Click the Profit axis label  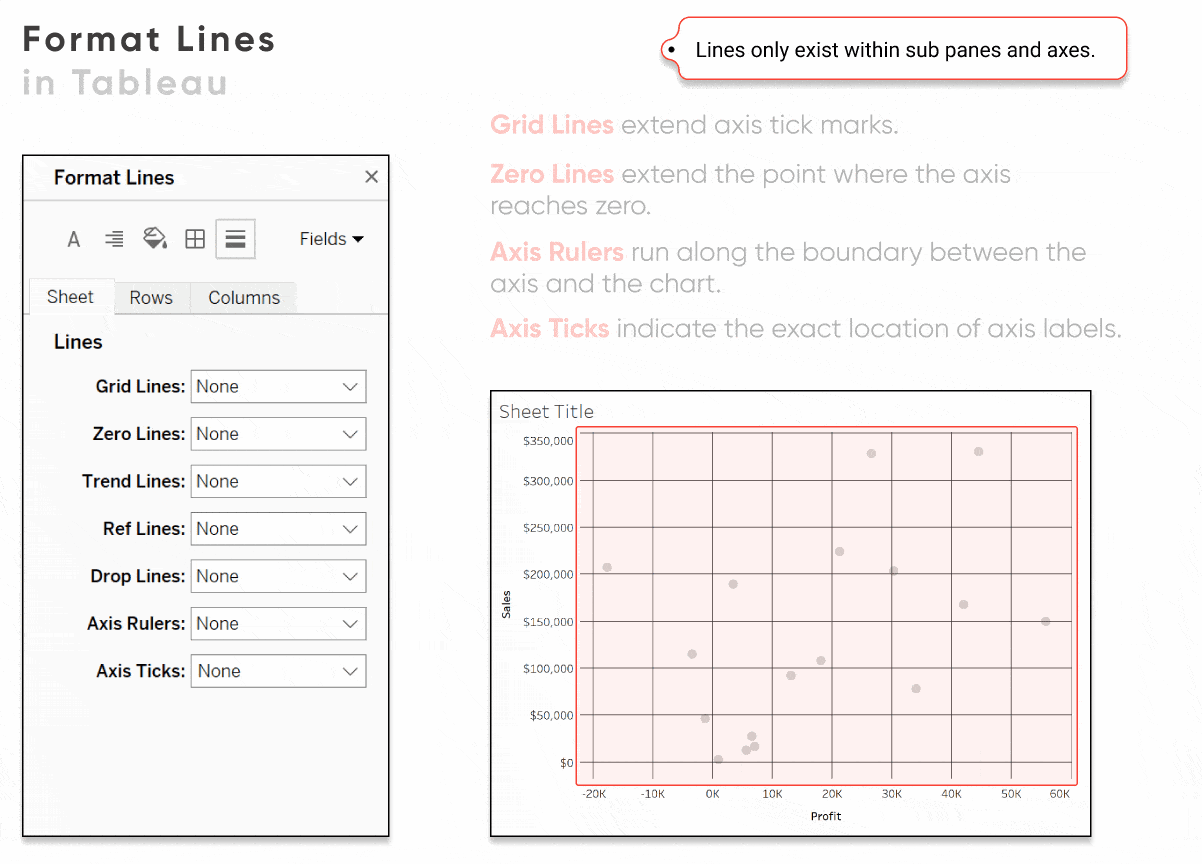coord(825,815)
